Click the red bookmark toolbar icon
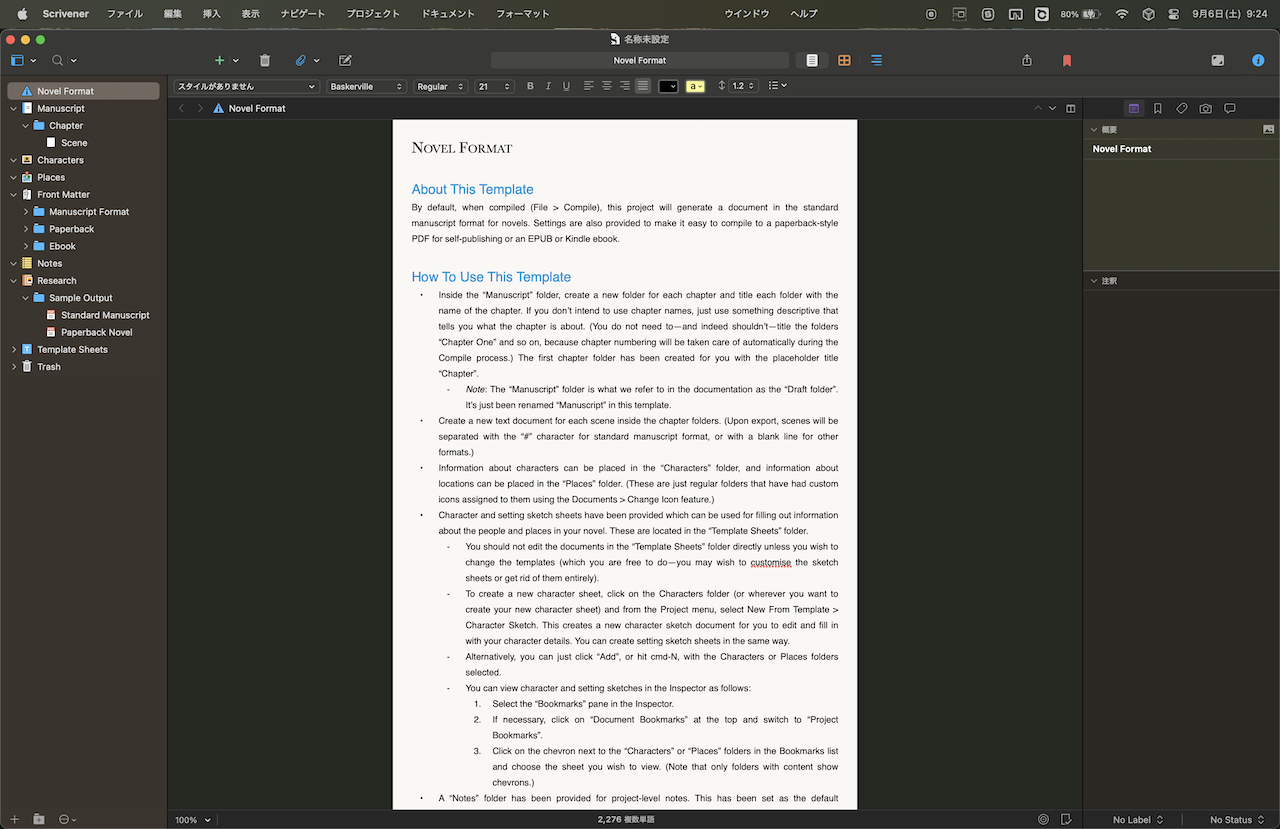 point(1067,60)
